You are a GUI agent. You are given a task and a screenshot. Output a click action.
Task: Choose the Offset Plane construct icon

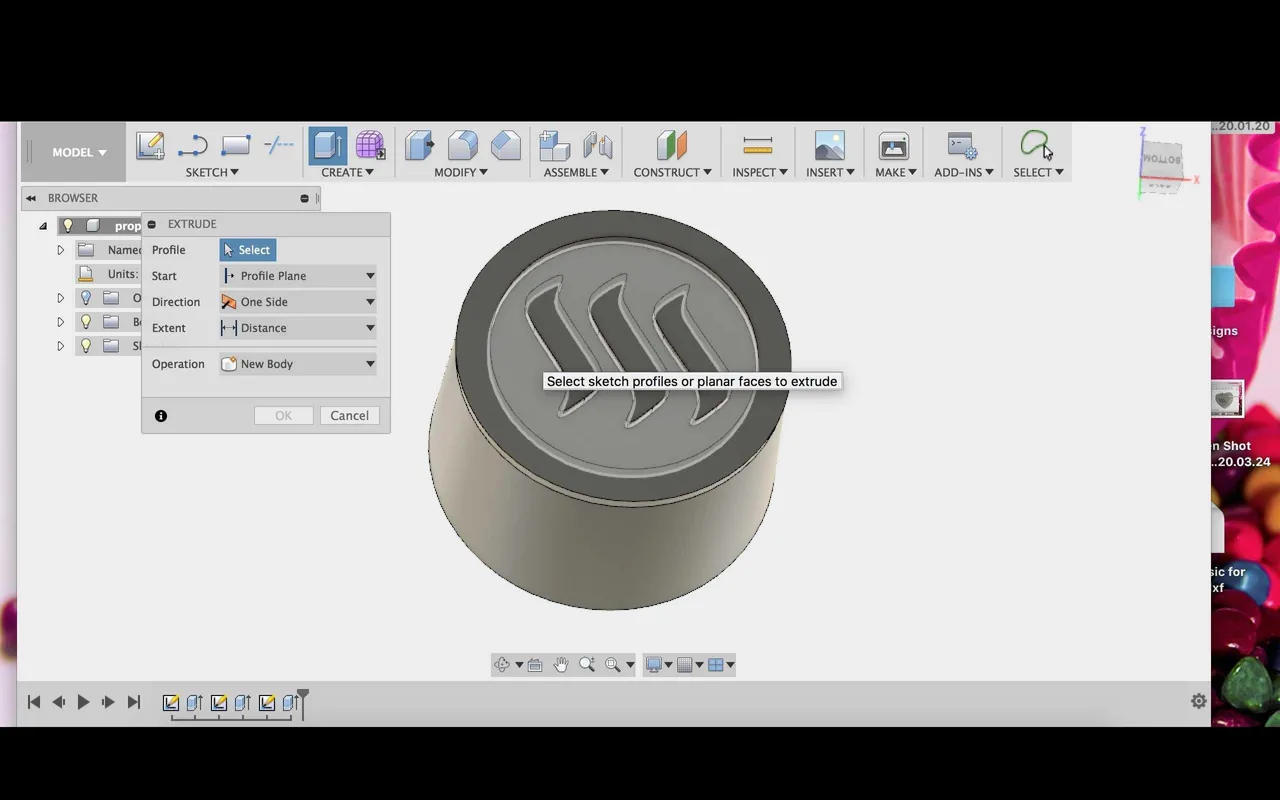coord(672,146)
